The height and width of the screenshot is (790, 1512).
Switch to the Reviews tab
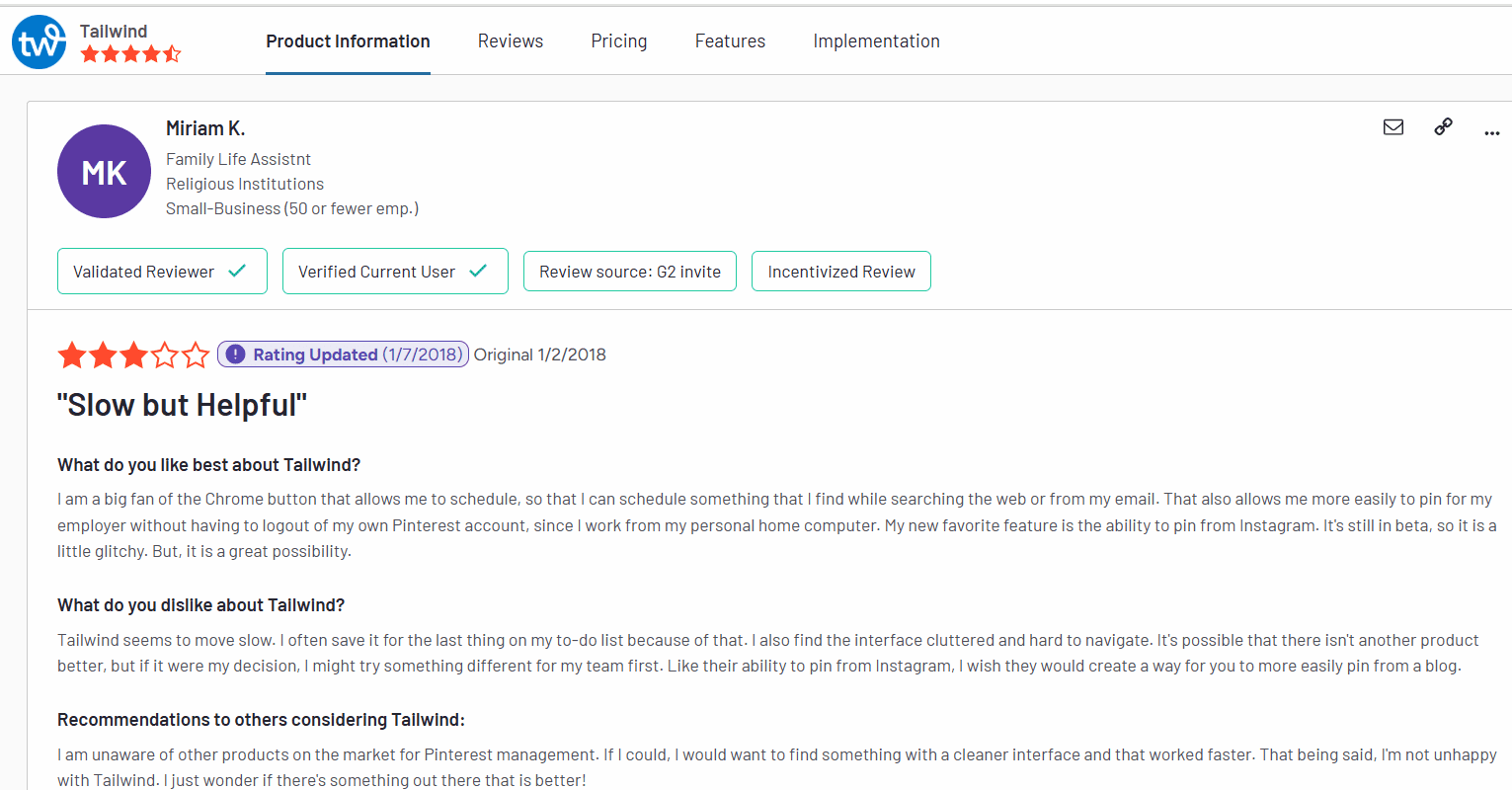coord(510,41)
